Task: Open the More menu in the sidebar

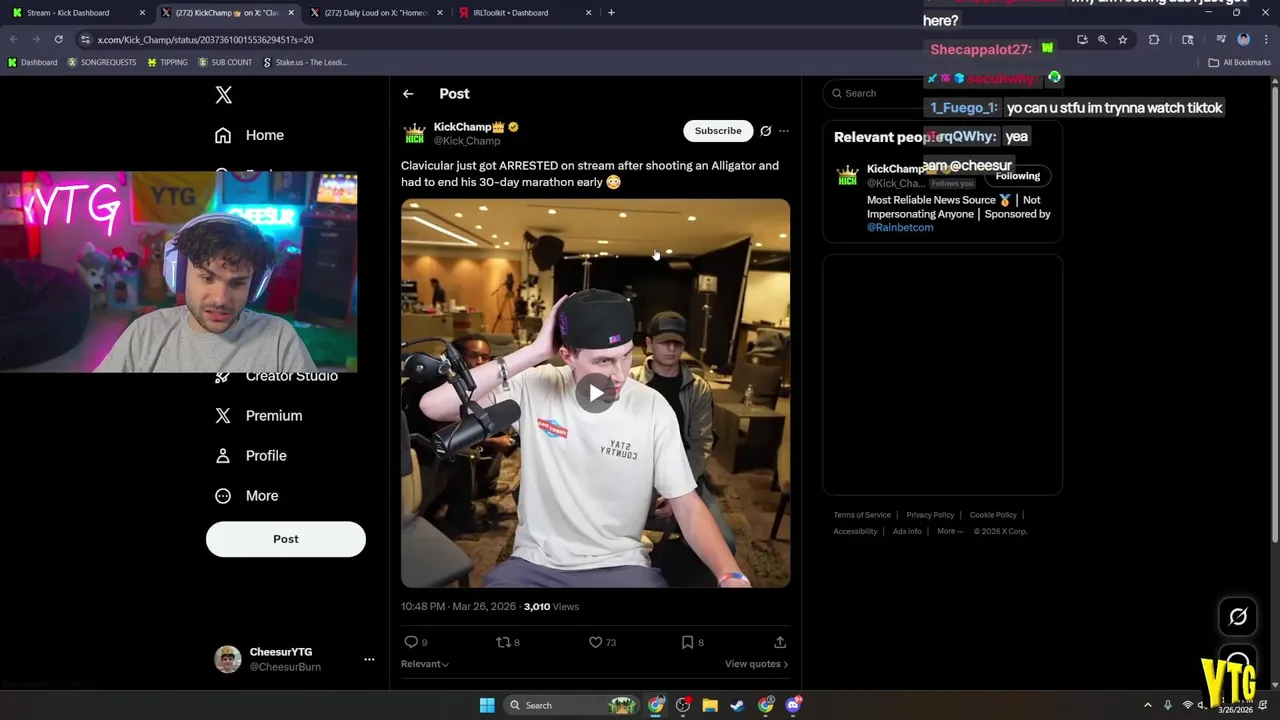Action: pos(247,496)
